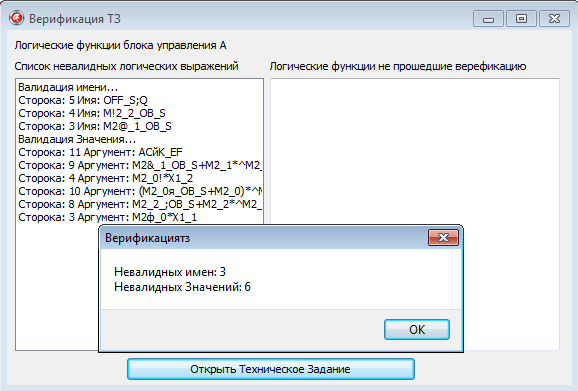Minimize the Верификация ТЗ window
578x391 pixels.
click(488, 19)
